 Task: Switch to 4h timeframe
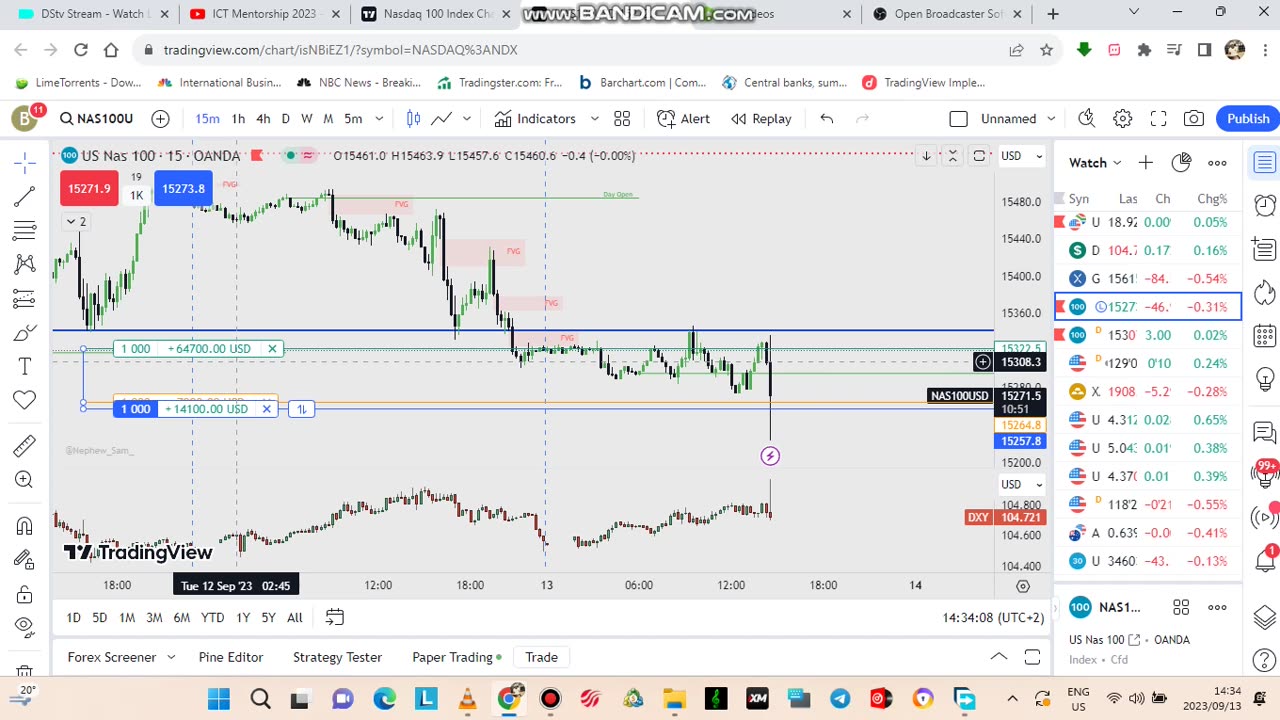(x=263, y=118)
